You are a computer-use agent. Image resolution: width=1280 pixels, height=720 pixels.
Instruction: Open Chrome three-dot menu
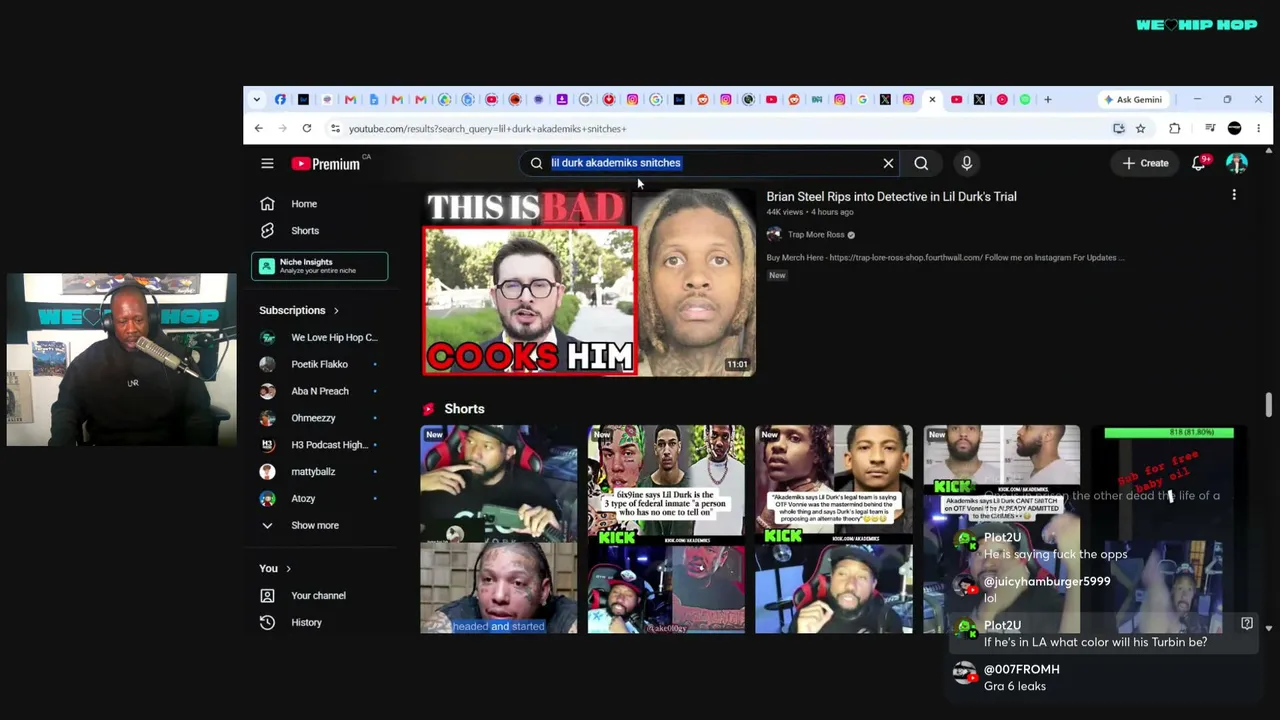pos(1258,128)
